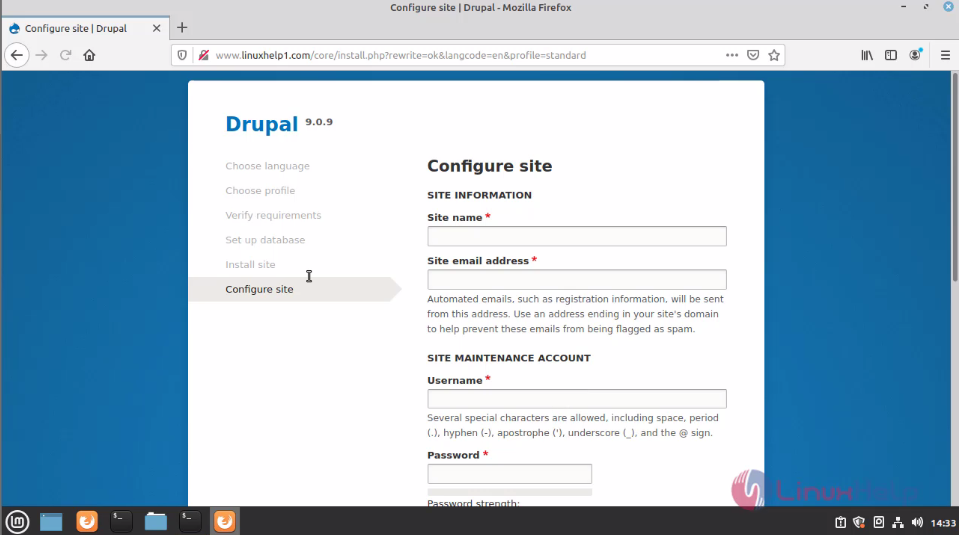
Task: Click the 'SITE MAINTENANCE ACCOUNT' heading
Action: coord(509,358)
